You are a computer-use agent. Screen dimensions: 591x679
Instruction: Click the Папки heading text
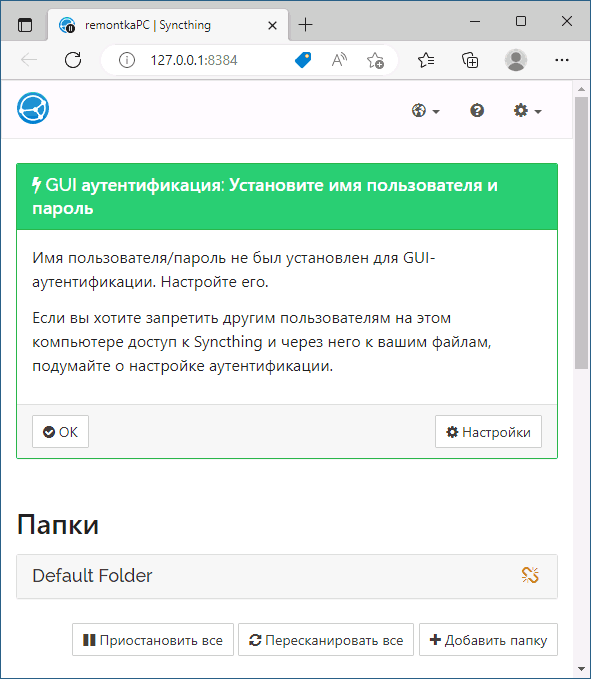coord(58,524)
